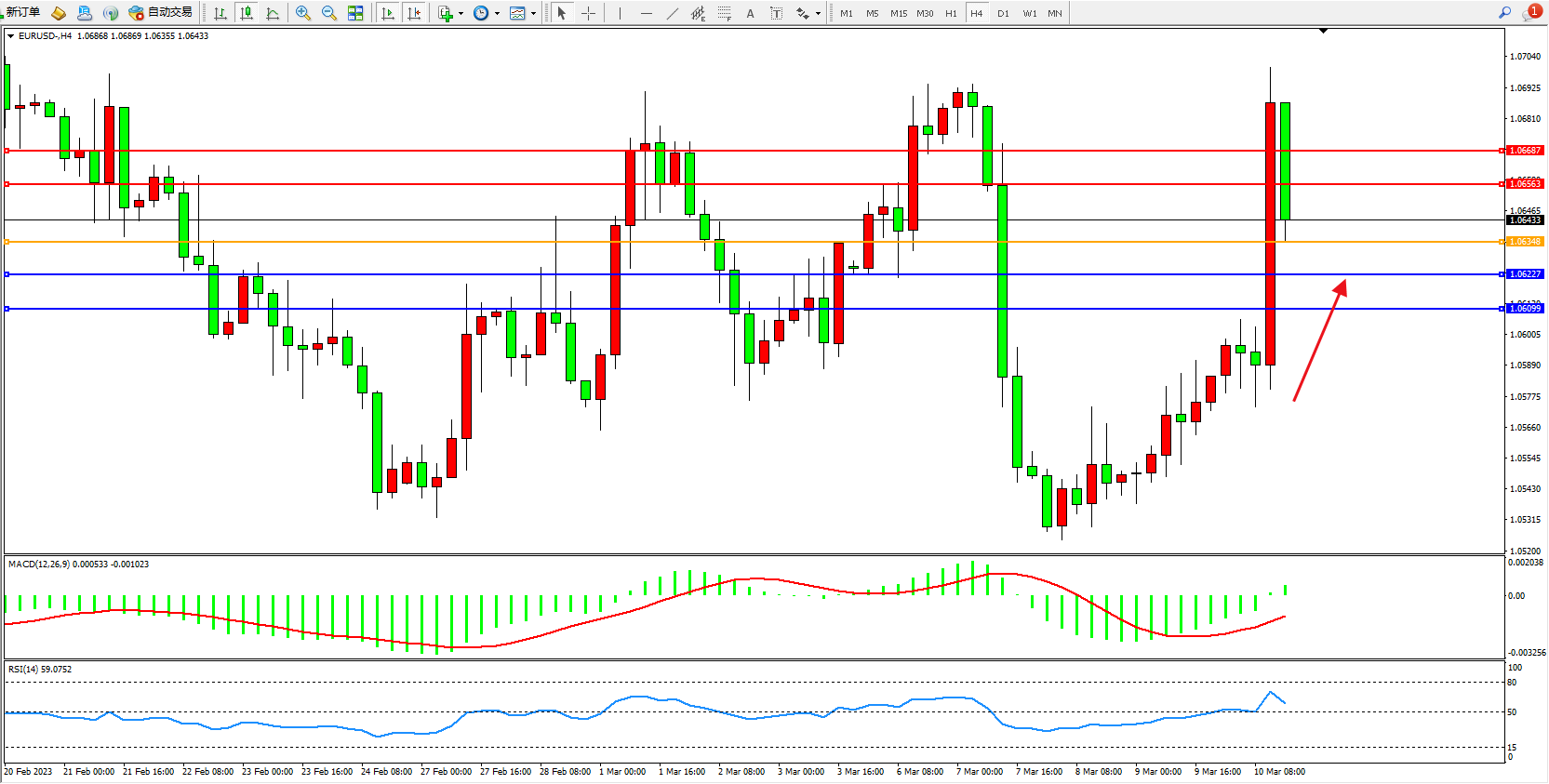Screen dimensions: 1549x784
Task: Expand the chart Templates dropdown arrow
Action: 533,13
